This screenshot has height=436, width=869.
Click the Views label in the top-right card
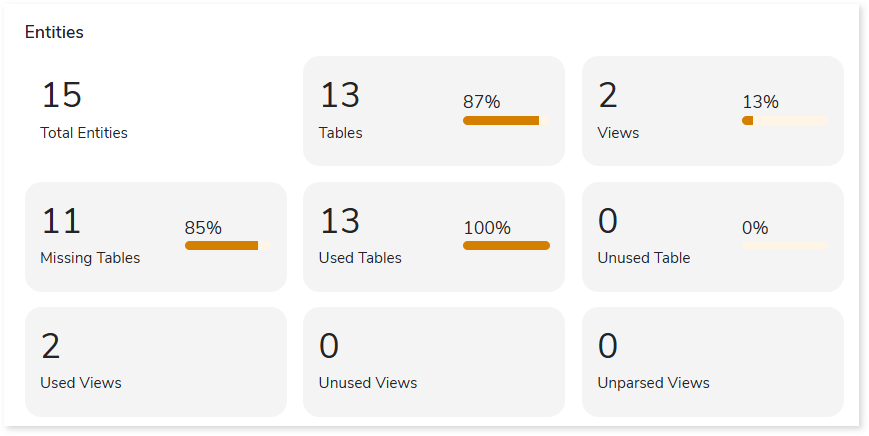coord(618,132)
